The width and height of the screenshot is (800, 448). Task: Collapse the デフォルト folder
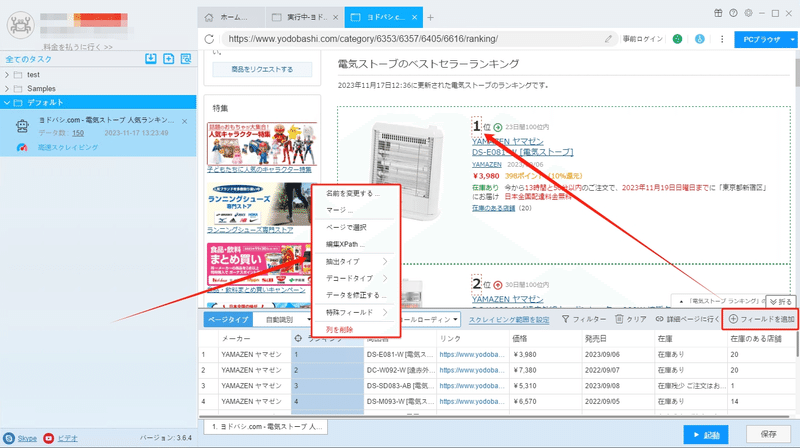[x=7, y=103]
